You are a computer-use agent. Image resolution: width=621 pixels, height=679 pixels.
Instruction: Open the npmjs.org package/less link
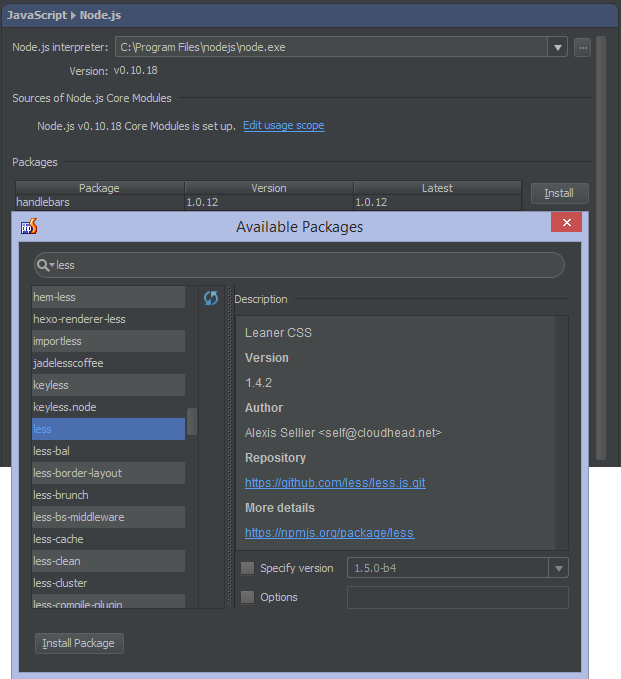click(330, 533)
